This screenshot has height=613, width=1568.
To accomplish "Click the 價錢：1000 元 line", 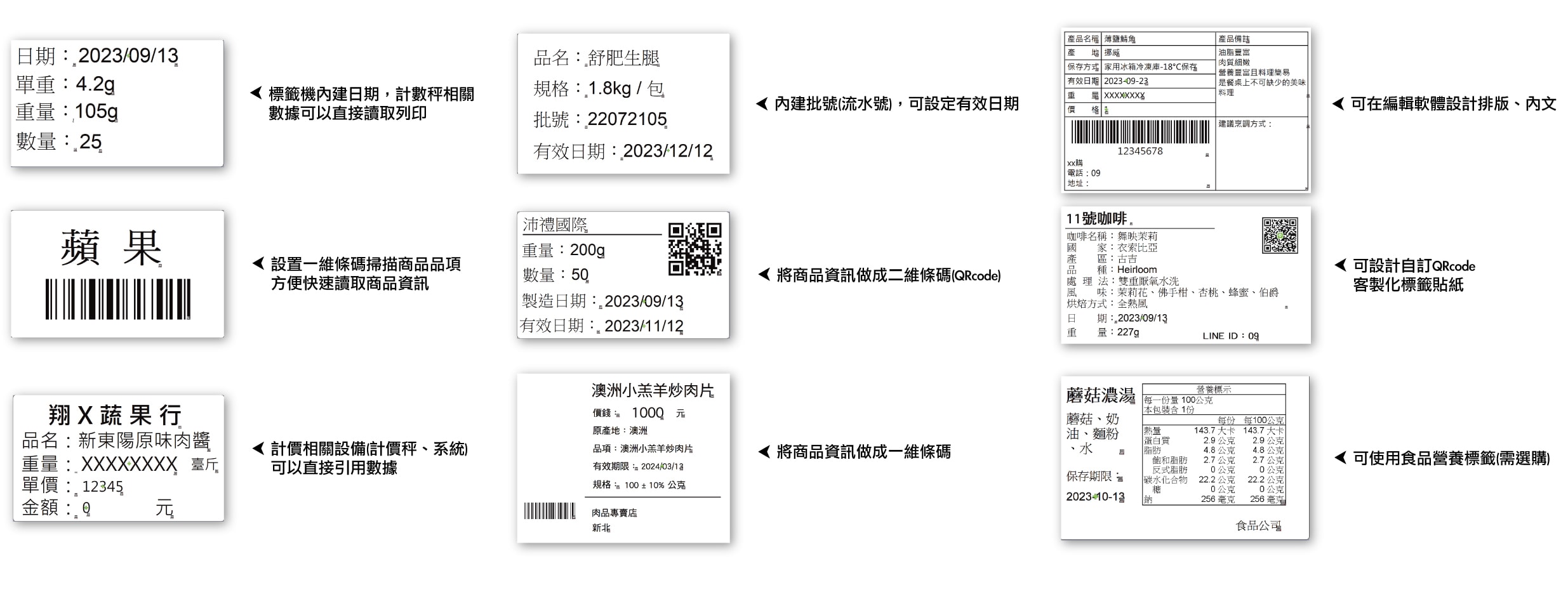I will 639,413.
